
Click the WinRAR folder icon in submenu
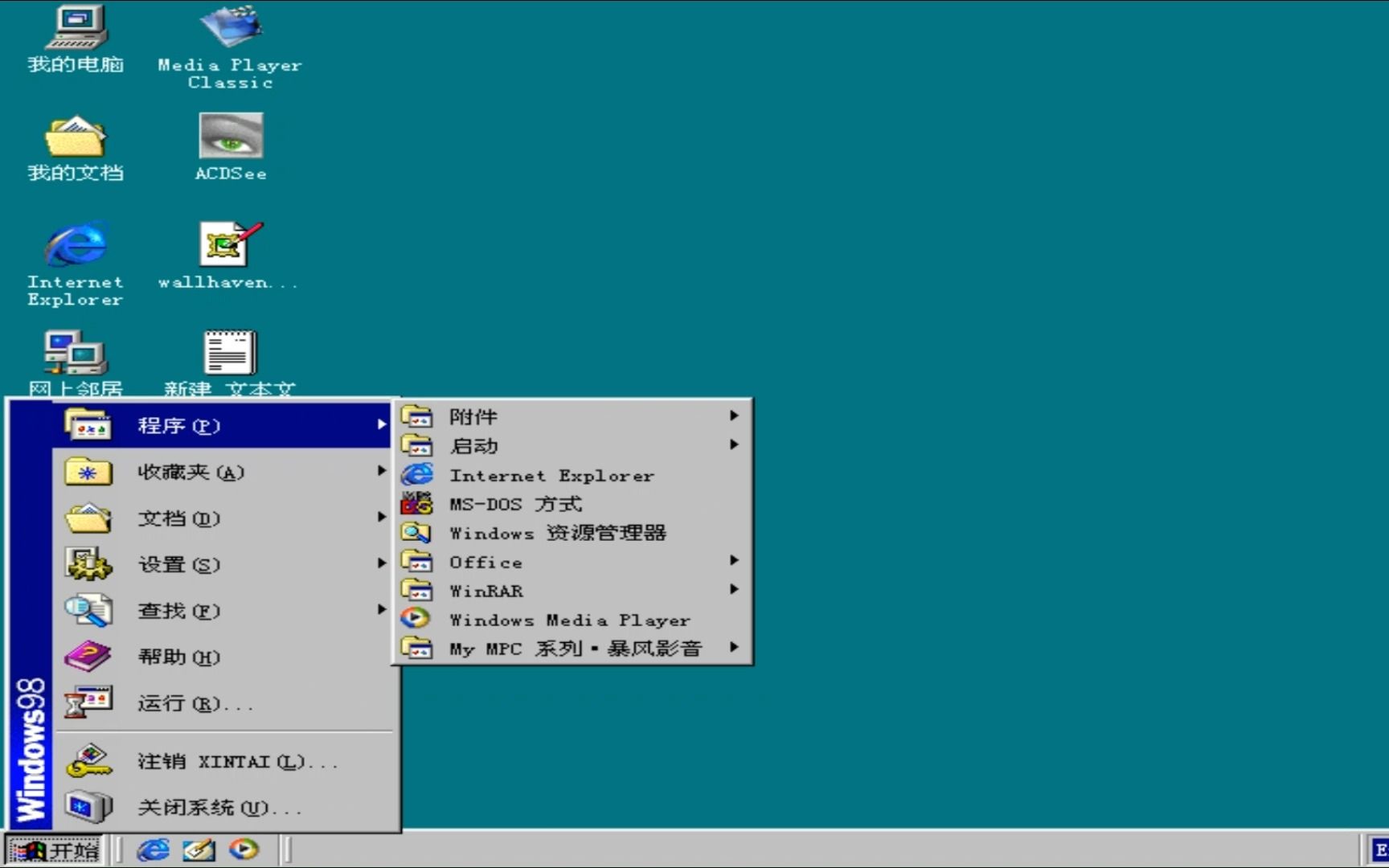coord(416,590)
